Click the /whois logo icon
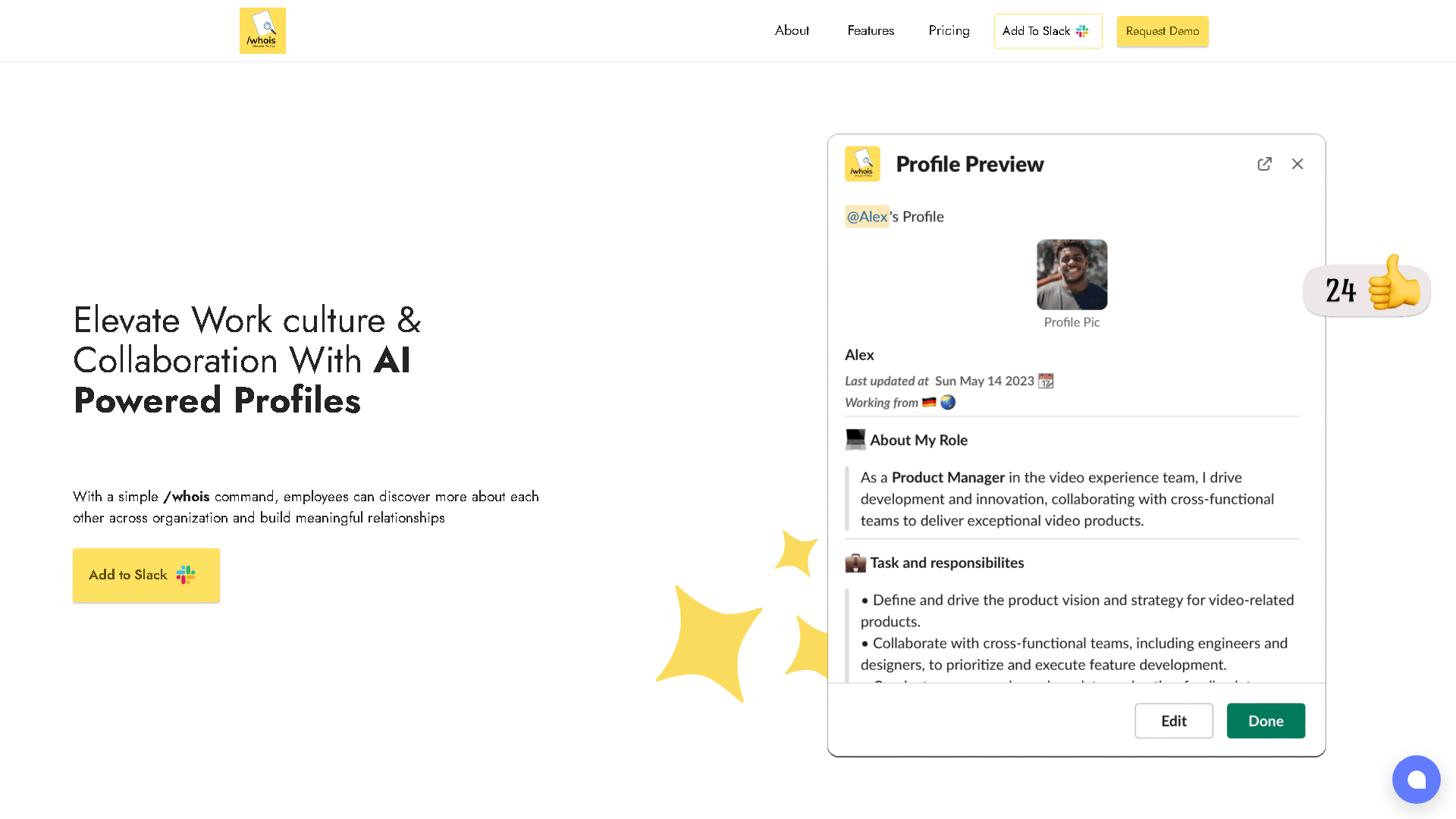This screenshot has width=1456, height=819. 262,30
